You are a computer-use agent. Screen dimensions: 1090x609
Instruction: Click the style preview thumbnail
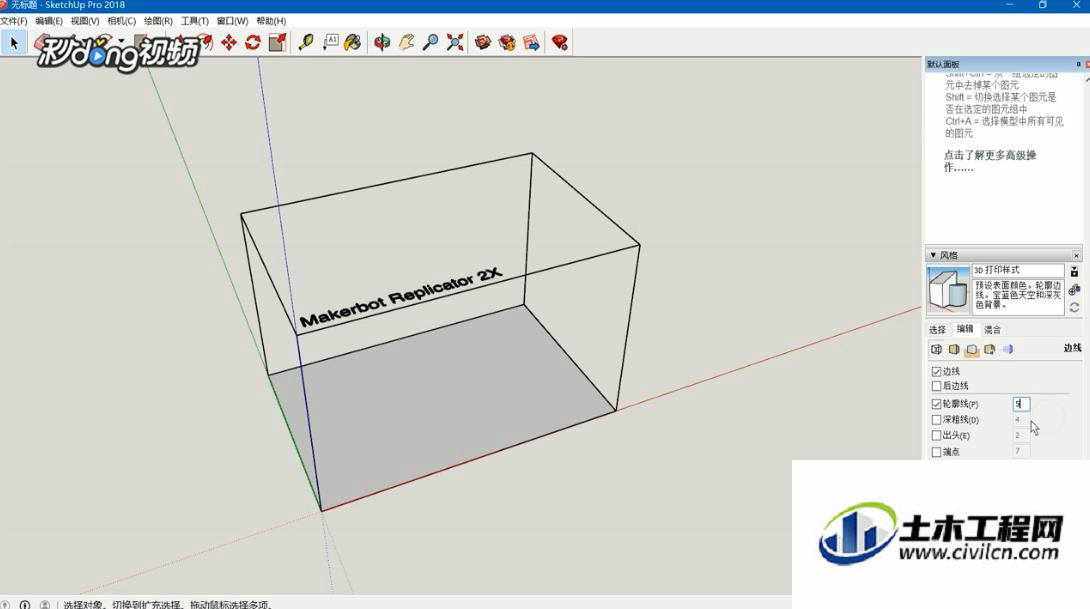pos(948,289)
